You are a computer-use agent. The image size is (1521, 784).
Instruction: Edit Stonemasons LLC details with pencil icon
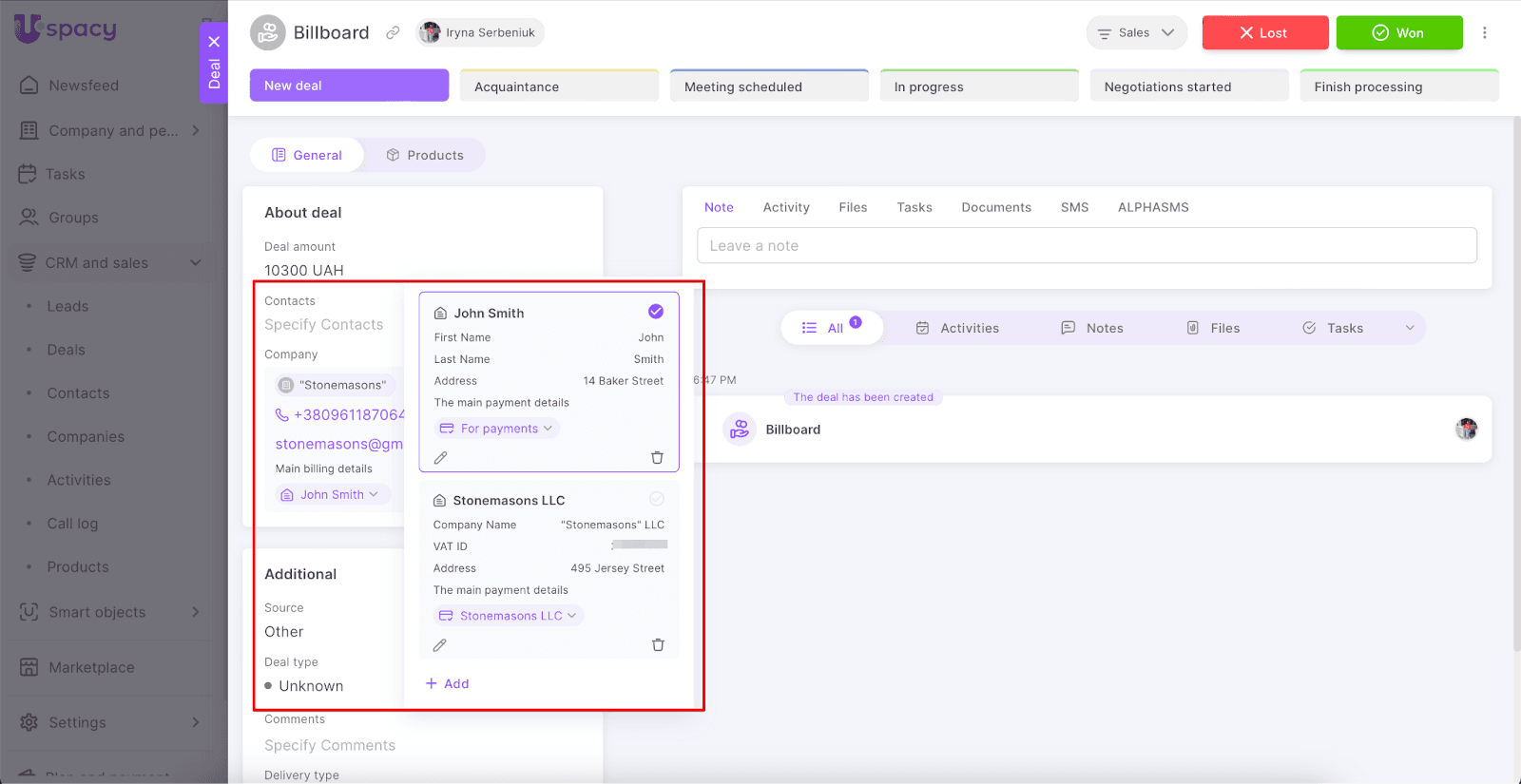click(439, 645)
